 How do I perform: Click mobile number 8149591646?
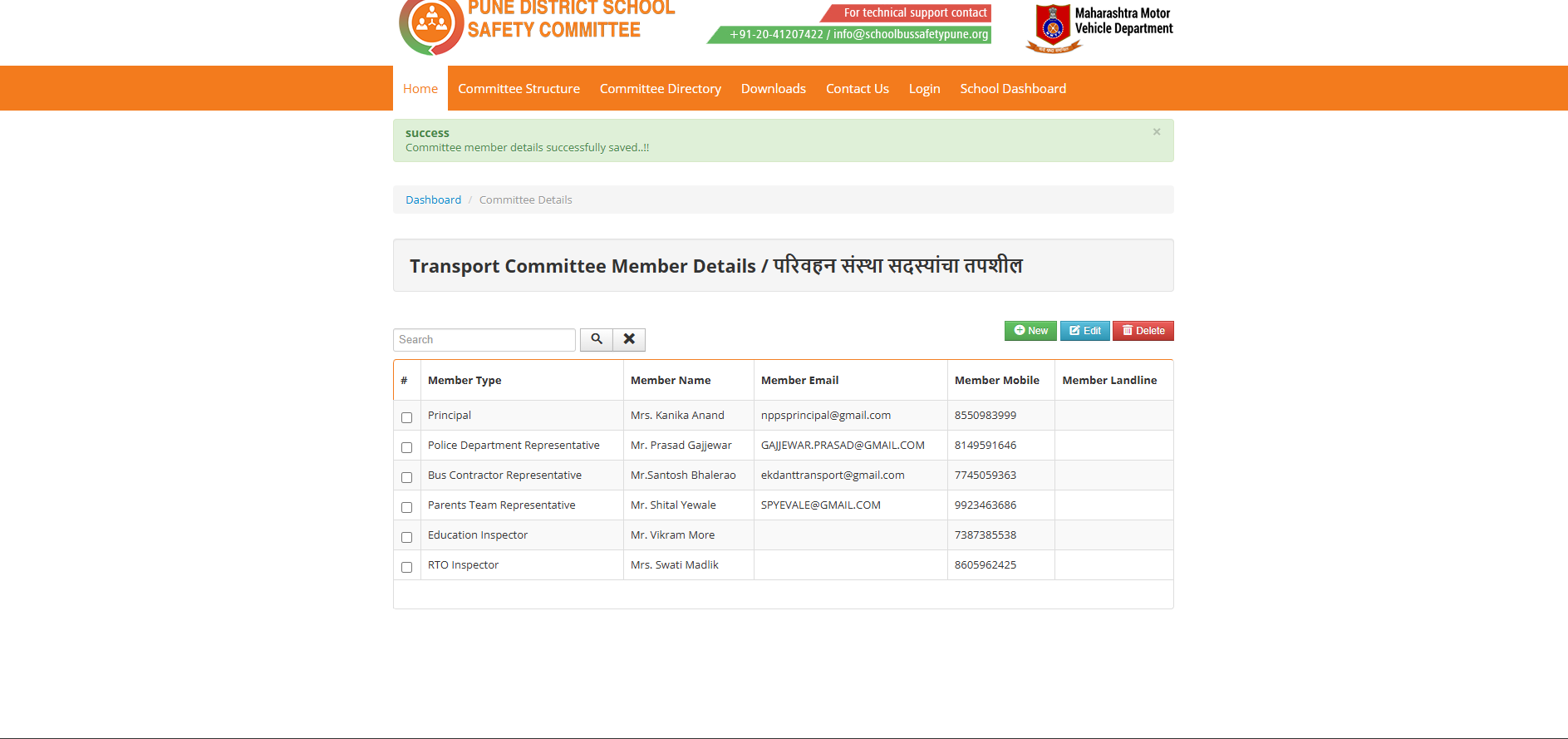(986, 445)
